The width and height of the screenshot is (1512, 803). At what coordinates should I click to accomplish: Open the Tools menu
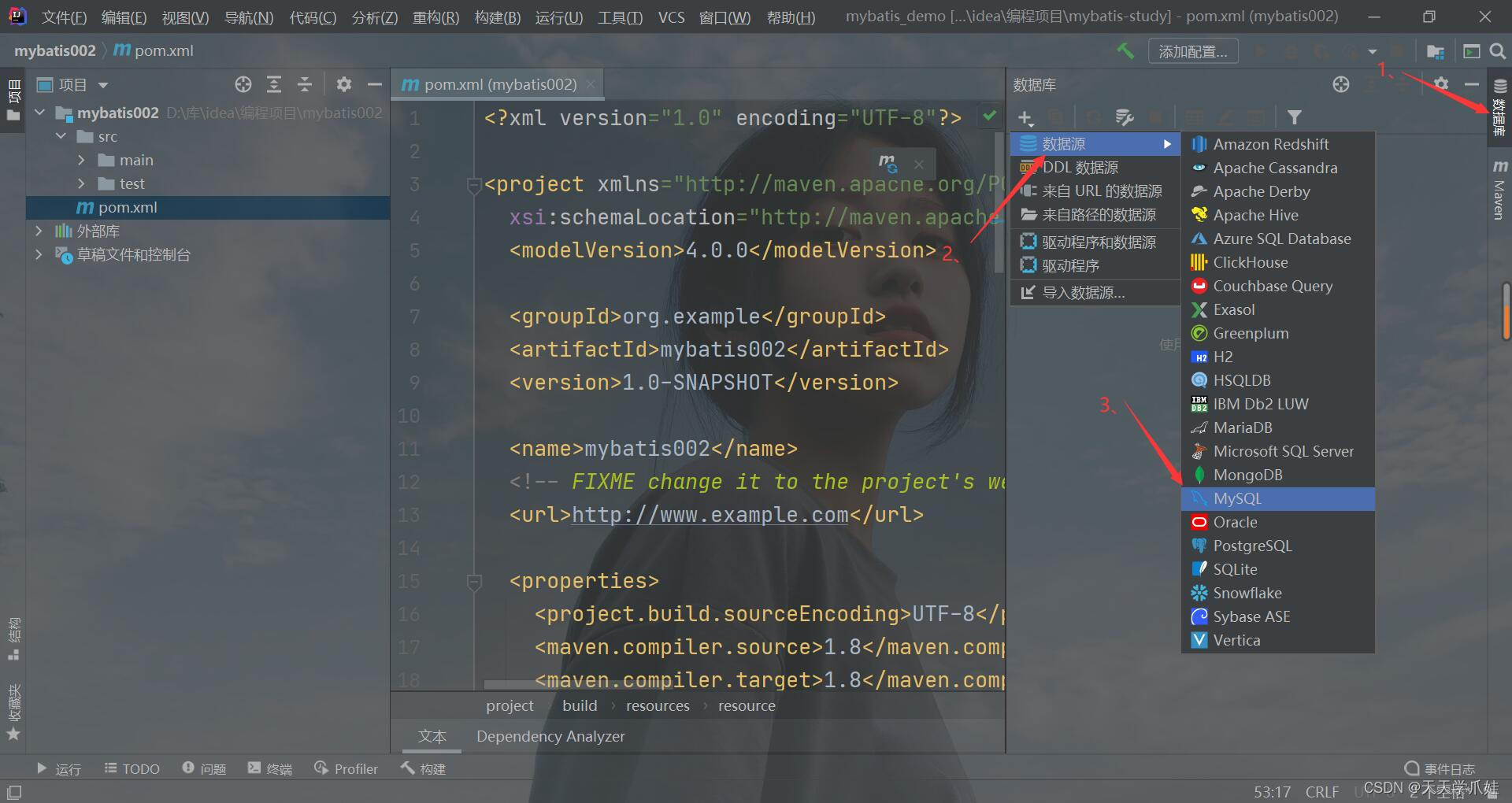coord(620,17)
